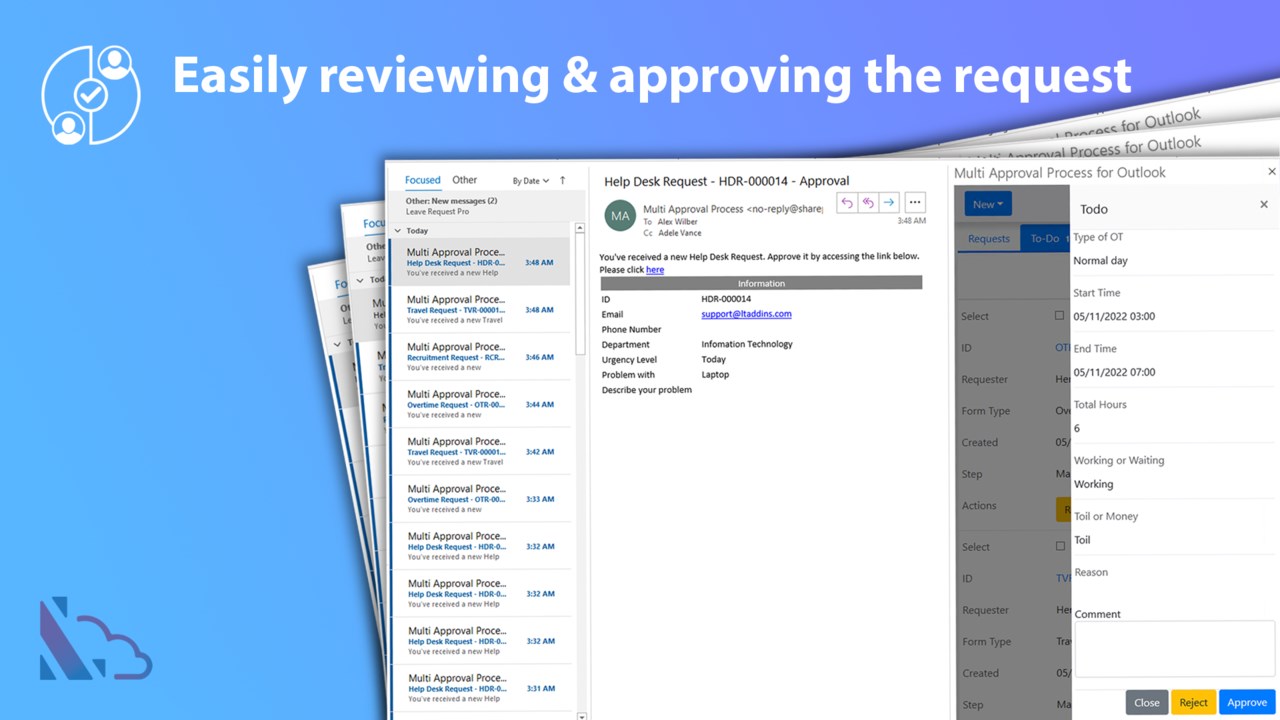Open the By Date sort dropdown
The width and height of the screenshot is (1280, 720).
pos(531,181)
